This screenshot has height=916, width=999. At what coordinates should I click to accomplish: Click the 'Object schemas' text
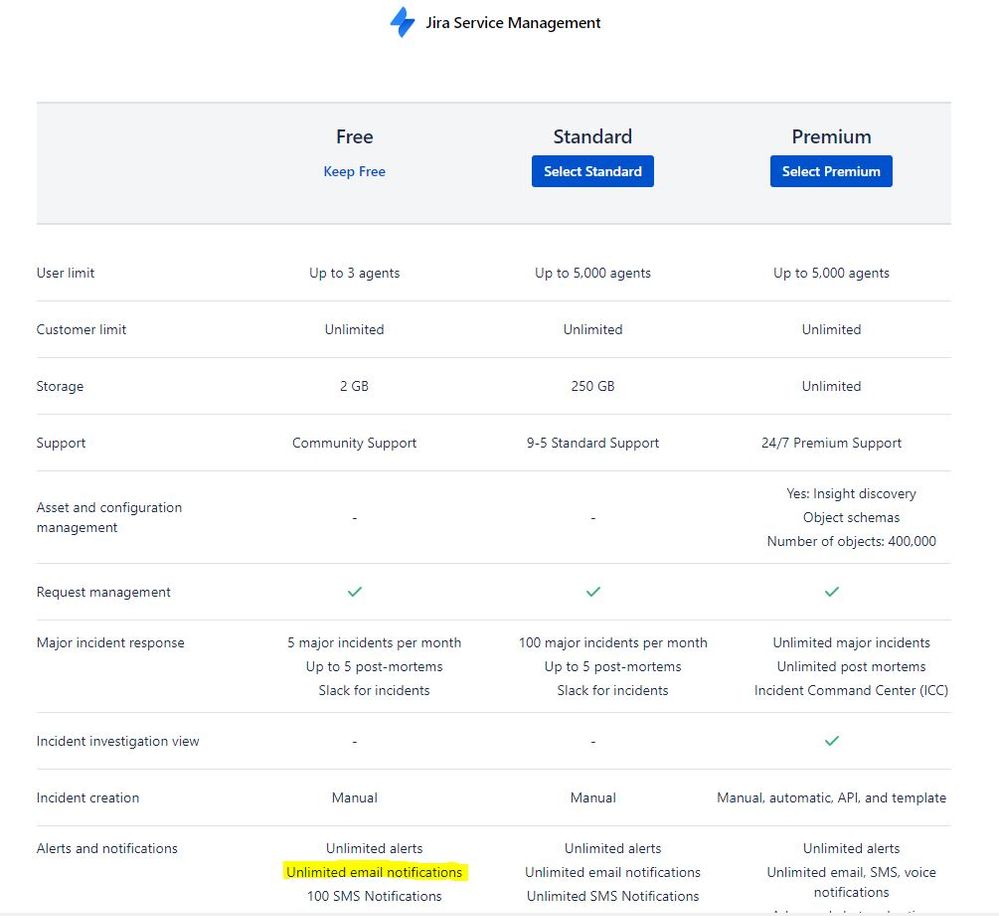pos(851,517)
